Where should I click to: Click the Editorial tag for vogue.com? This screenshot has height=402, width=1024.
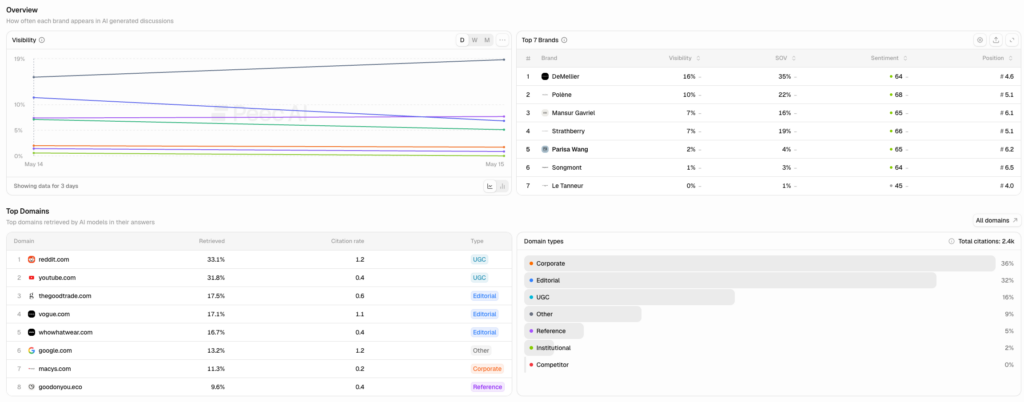click(x=485, y=314)
